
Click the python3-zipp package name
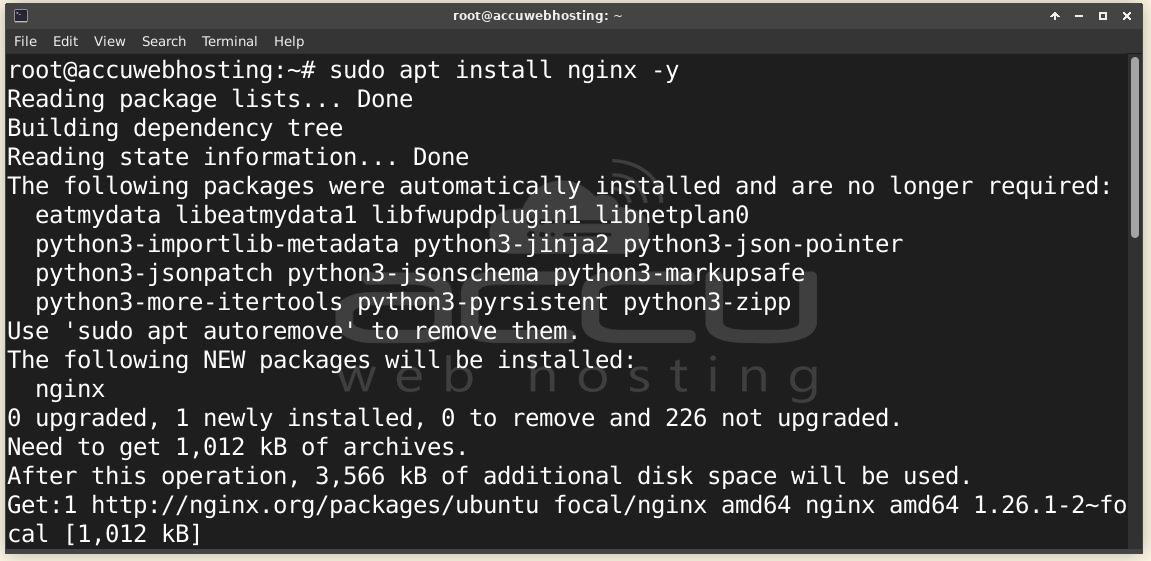[707, 302]
